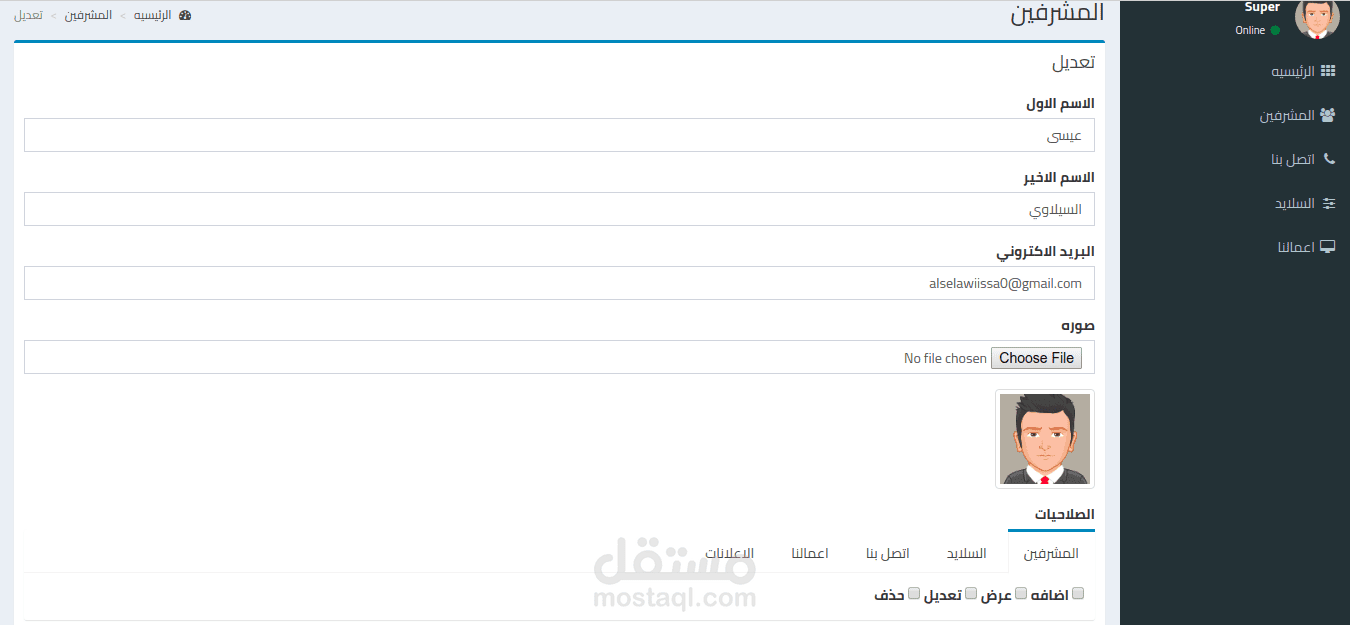Open الرئيسيه in the sidebar menu
The width and height of the screenshot is (1350, 625).
tap(1293, 72)
